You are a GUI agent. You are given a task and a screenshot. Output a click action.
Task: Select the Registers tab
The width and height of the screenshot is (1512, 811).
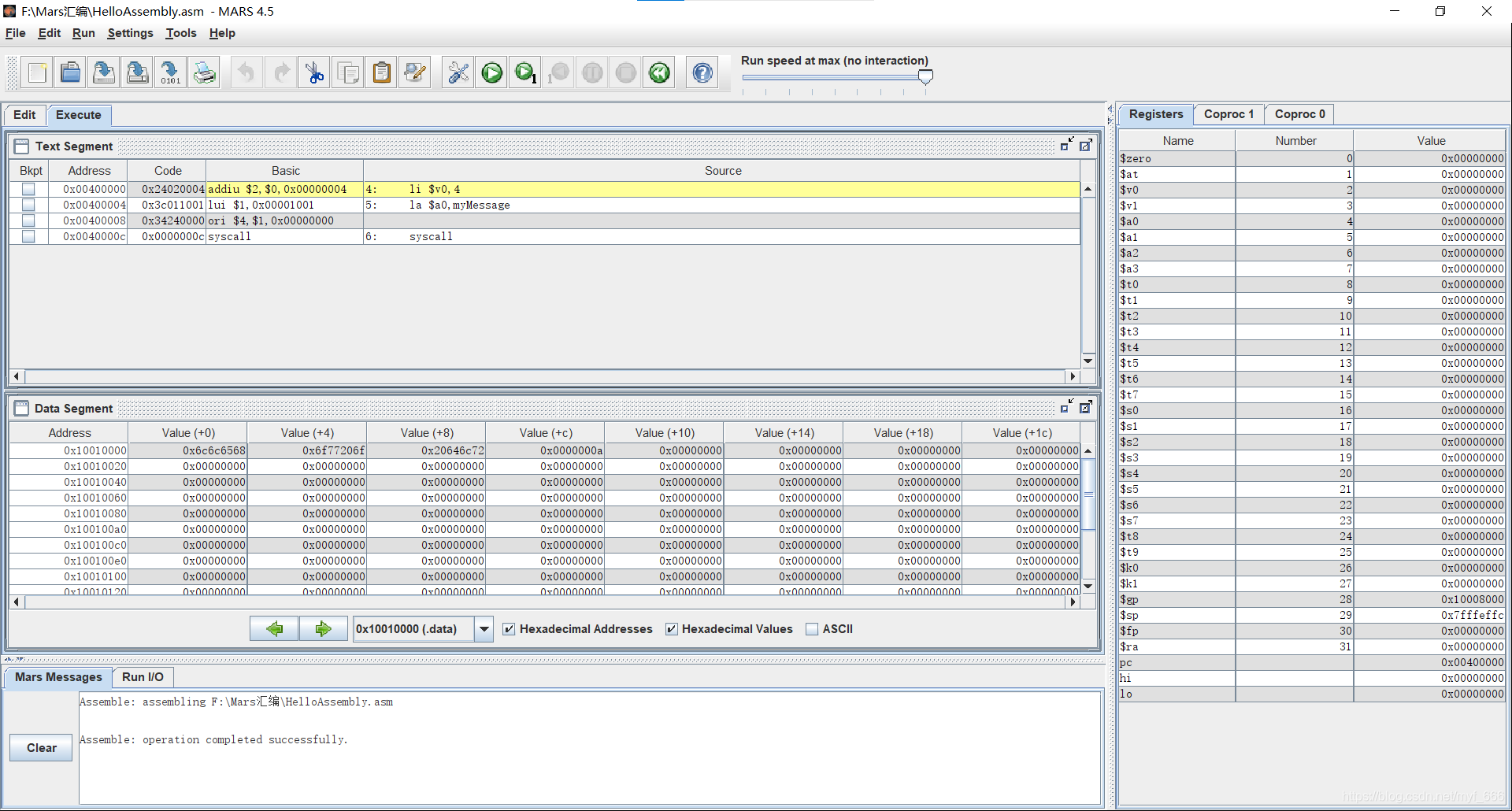tap(1156, 114)
